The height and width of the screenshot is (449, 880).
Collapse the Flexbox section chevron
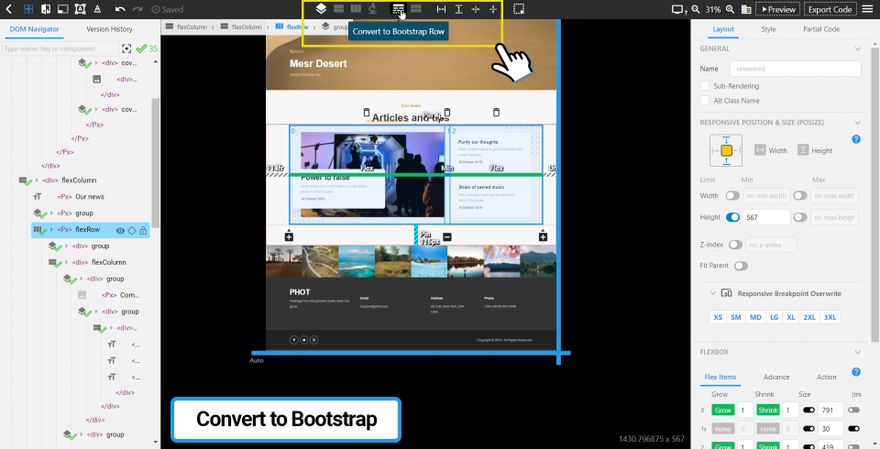pyautogui.click(x=858, y=352)
